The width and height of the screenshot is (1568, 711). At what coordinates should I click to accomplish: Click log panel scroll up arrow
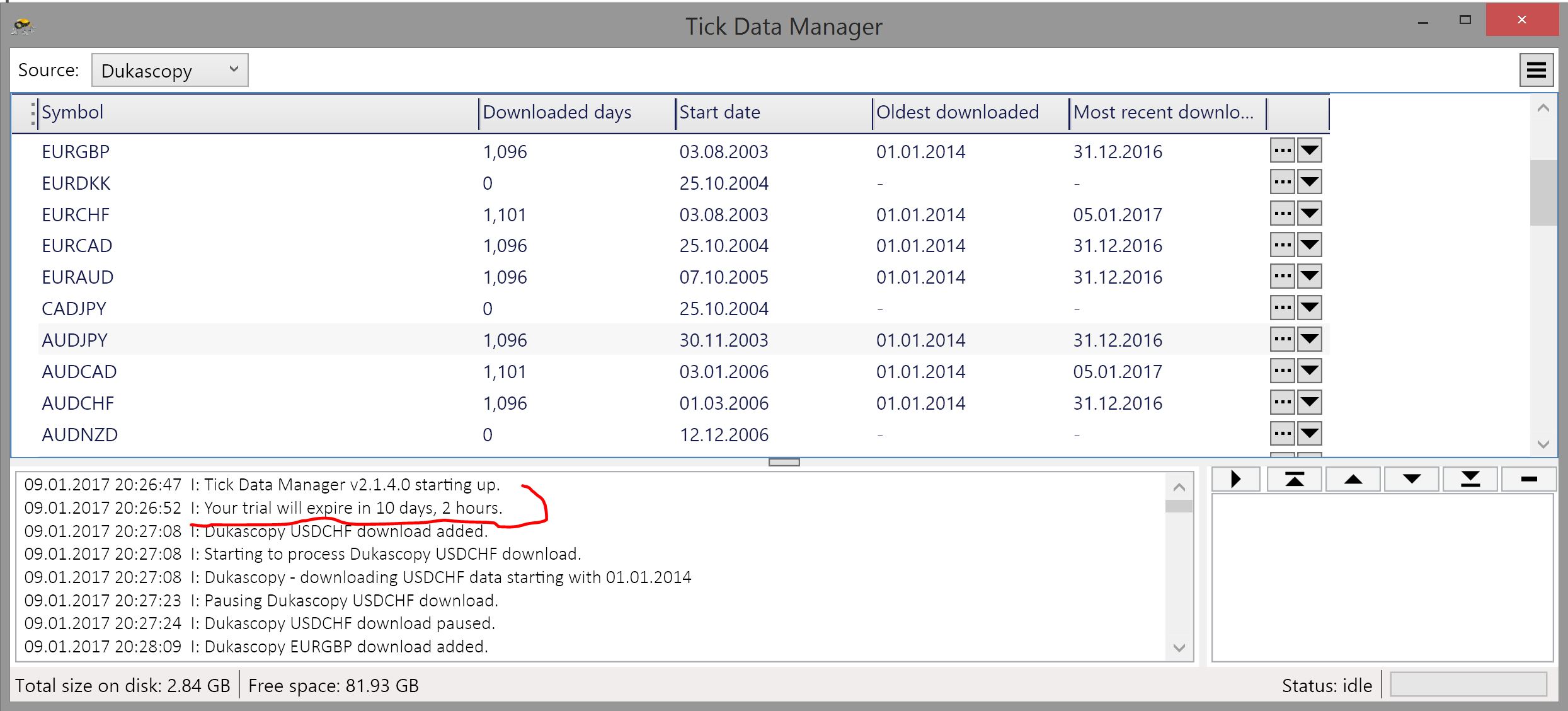tap(1179, 487)
